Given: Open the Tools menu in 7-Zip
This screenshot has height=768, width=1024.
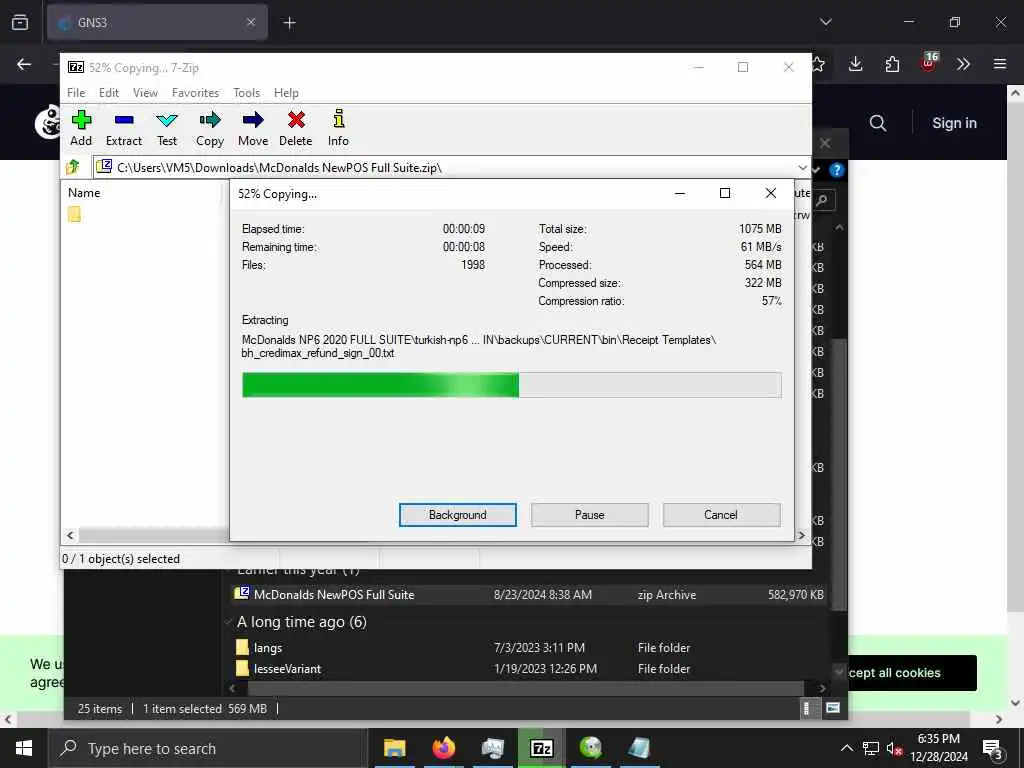Looking at the screenshot, I should pos(246,93).
